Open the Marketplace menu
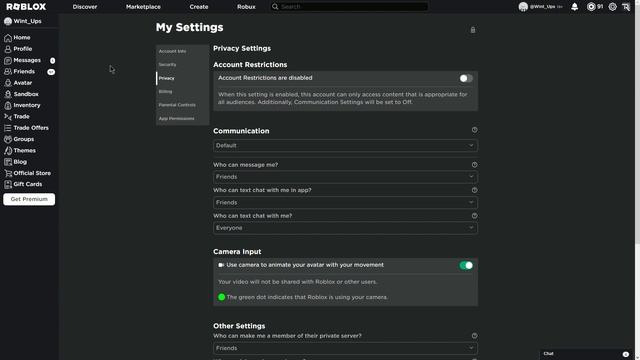640x360 pixels. (x=143, y=7)
